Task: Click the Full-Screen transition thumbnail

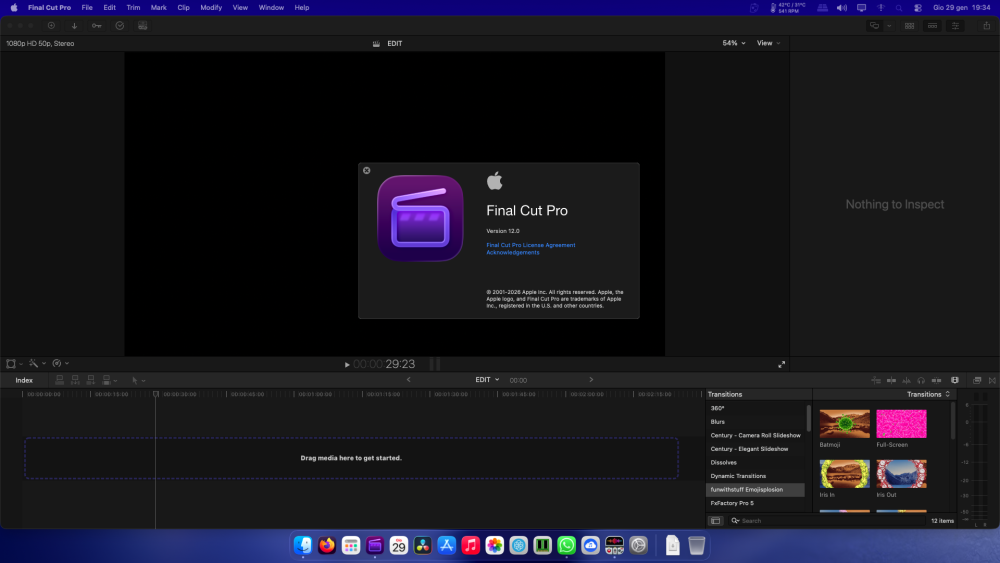Action: 901,424
